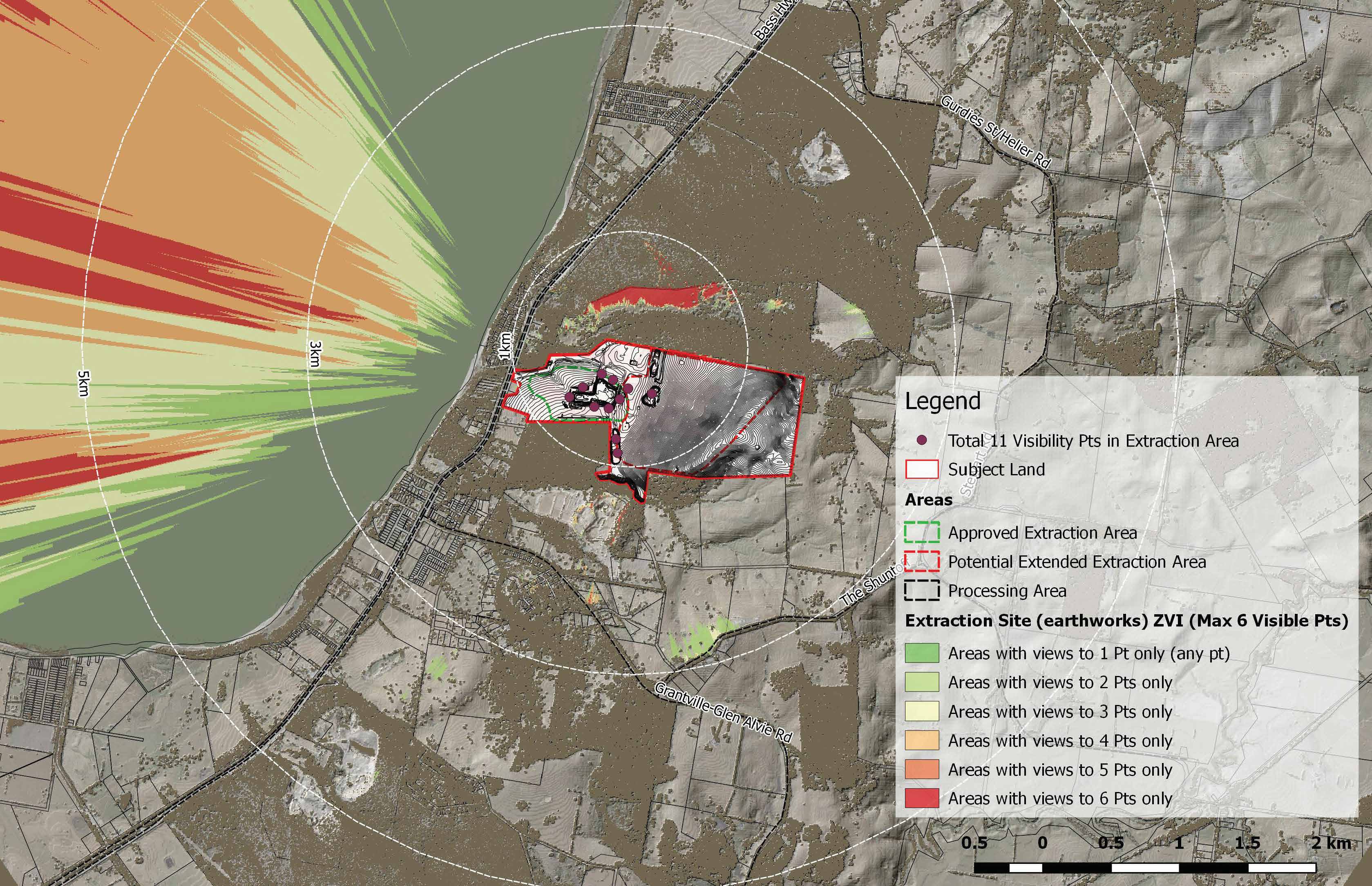Click the green dashed Approved Extraction Area symbol
This screenshot has width=1372, height=886.
922,532
